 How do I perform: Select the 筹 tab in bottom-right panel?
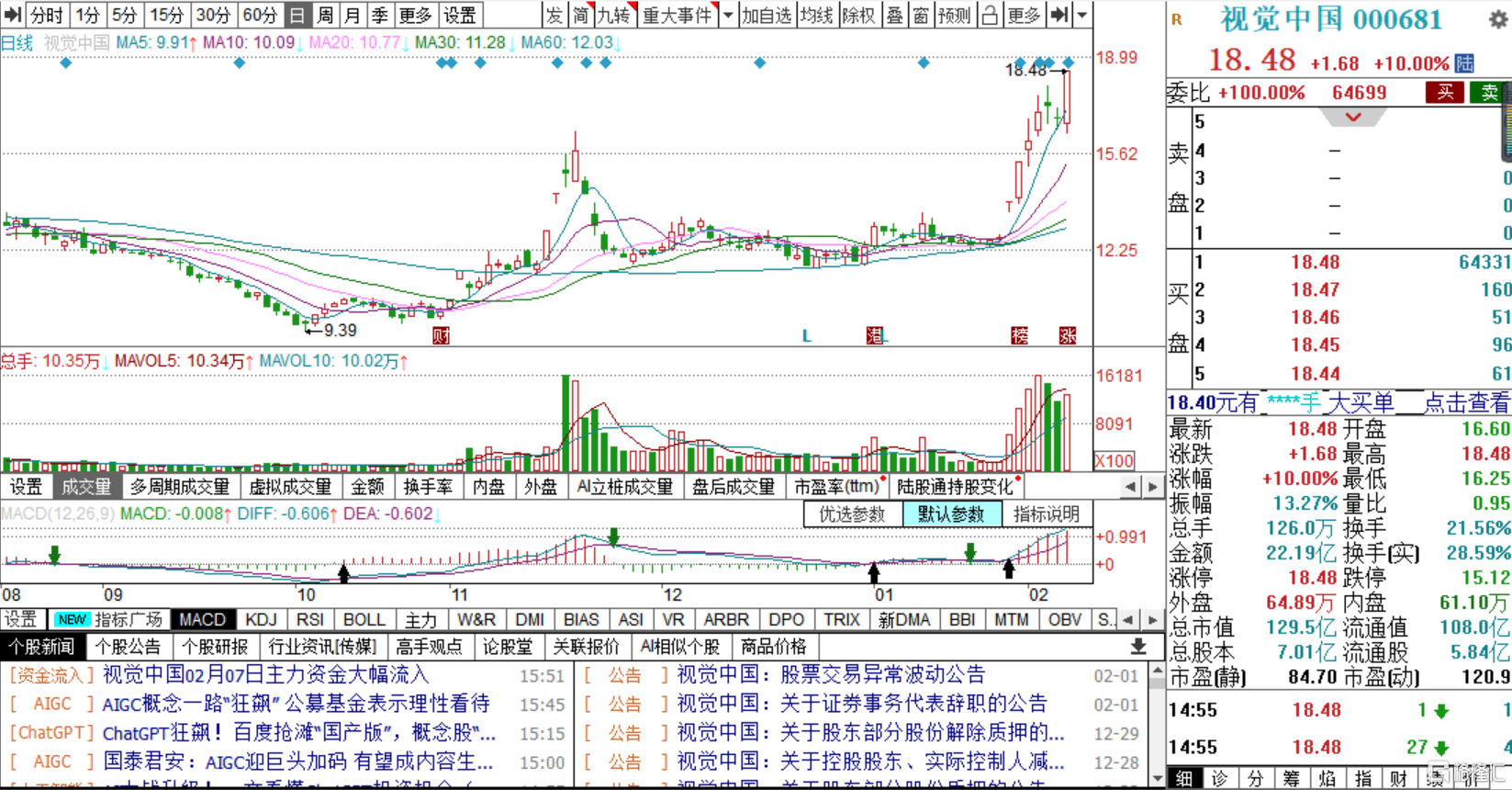click(1292, 779)
